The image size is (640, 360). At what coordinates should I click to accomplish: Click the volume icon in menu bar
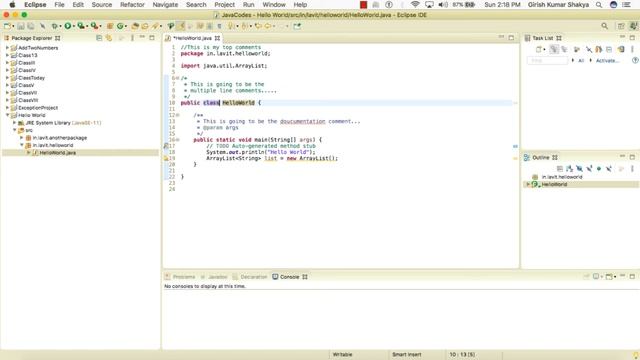click(443, 5)
